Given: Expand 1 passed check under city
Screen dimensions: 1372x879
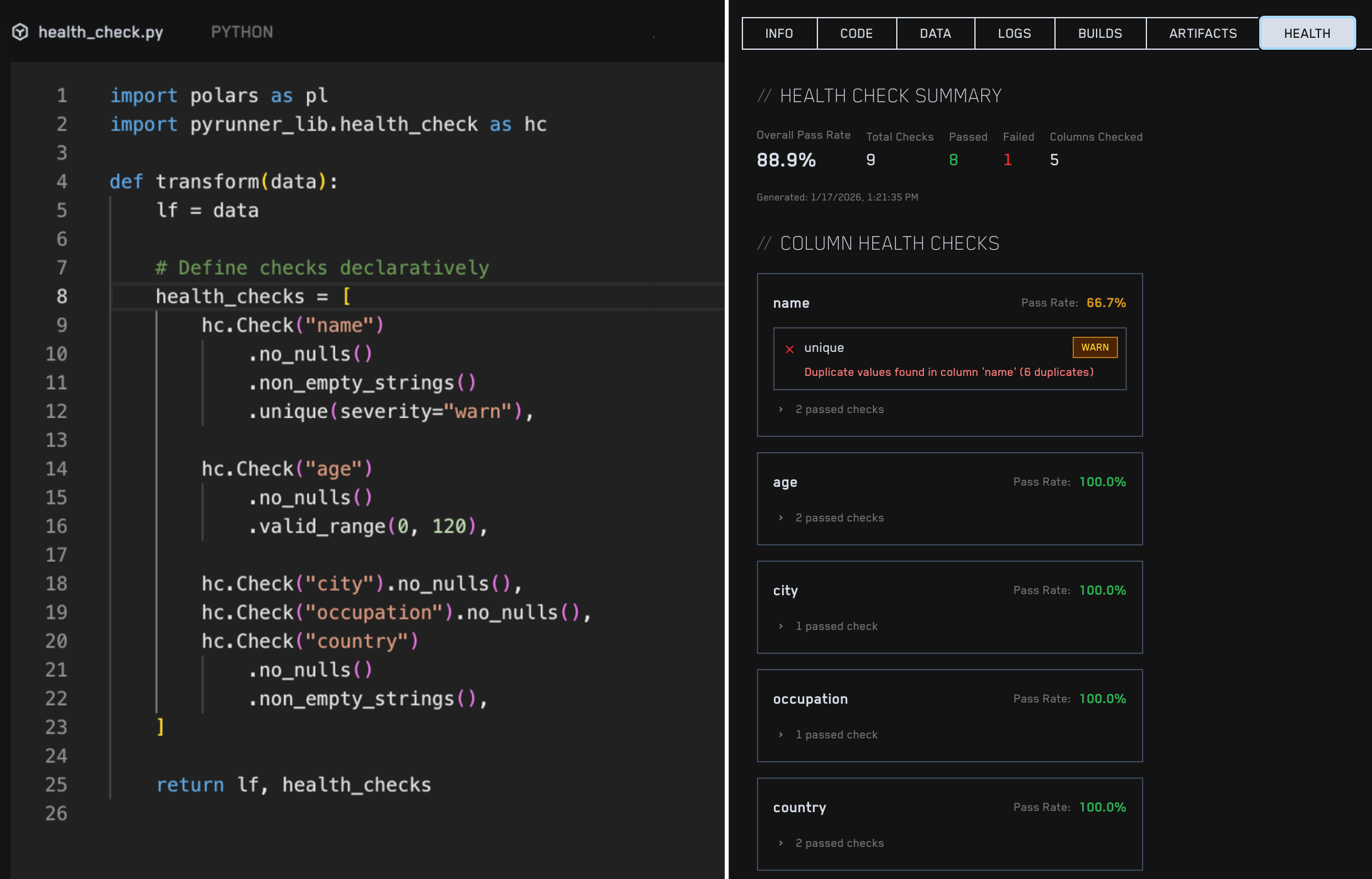Looking at the screenshot, I should [x=829, y=626].
